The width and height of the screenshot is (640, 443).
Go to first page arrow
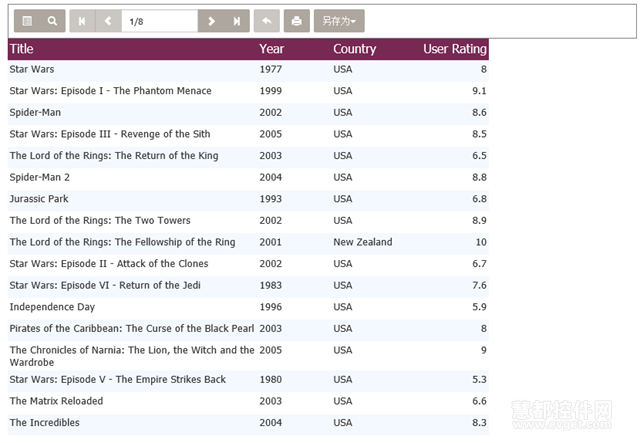82,21
